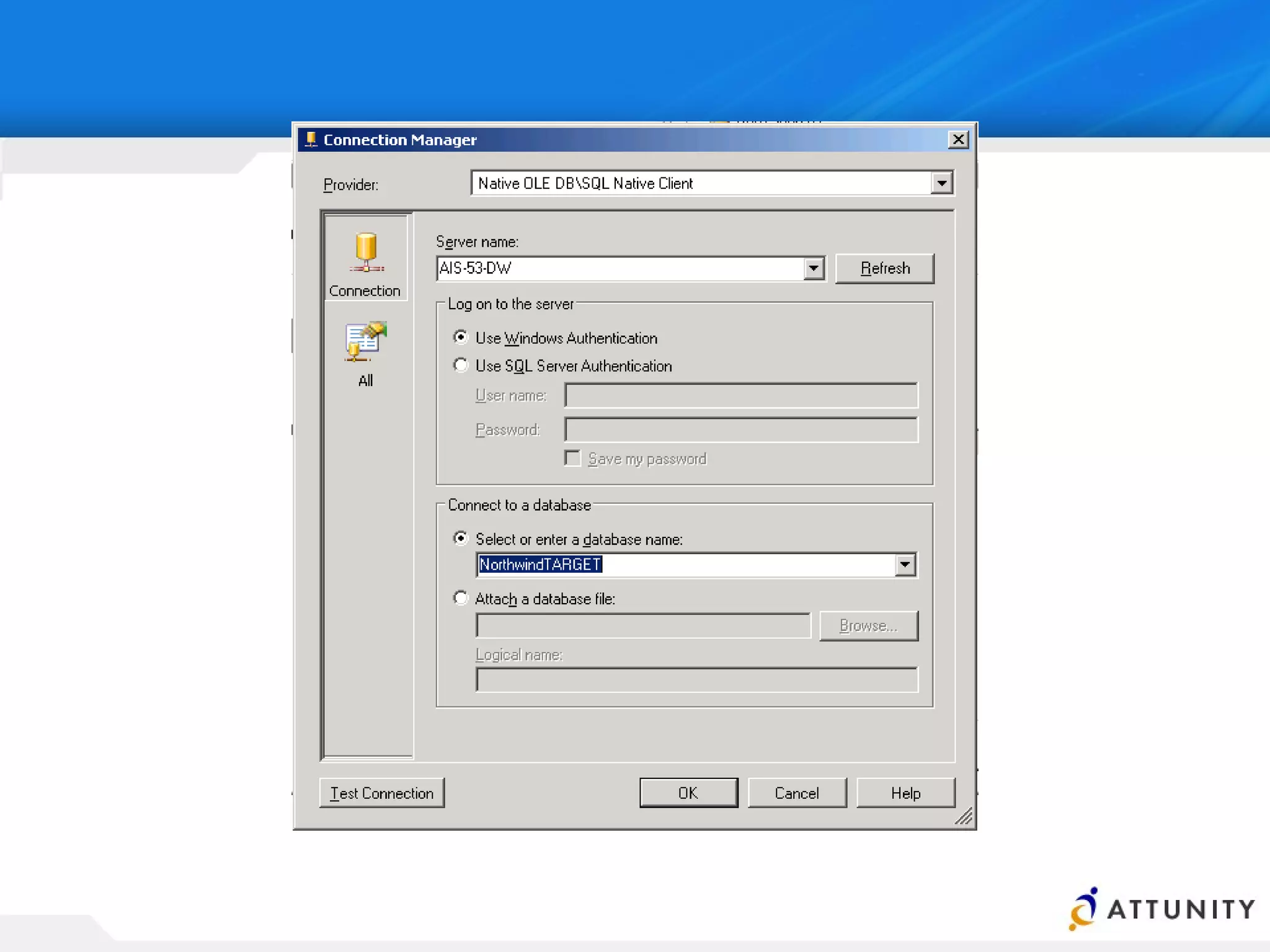
Task: Expand the database name dropdown arrow
Action: (905, 565)
